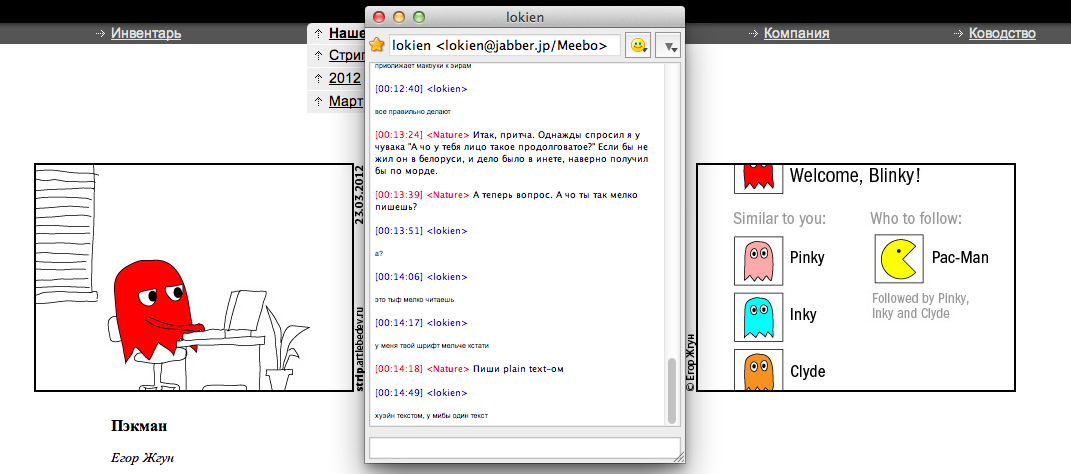Click the up arrow beside 2012
Viewport: 1071px width, 474px height.
tap(318, 79)
